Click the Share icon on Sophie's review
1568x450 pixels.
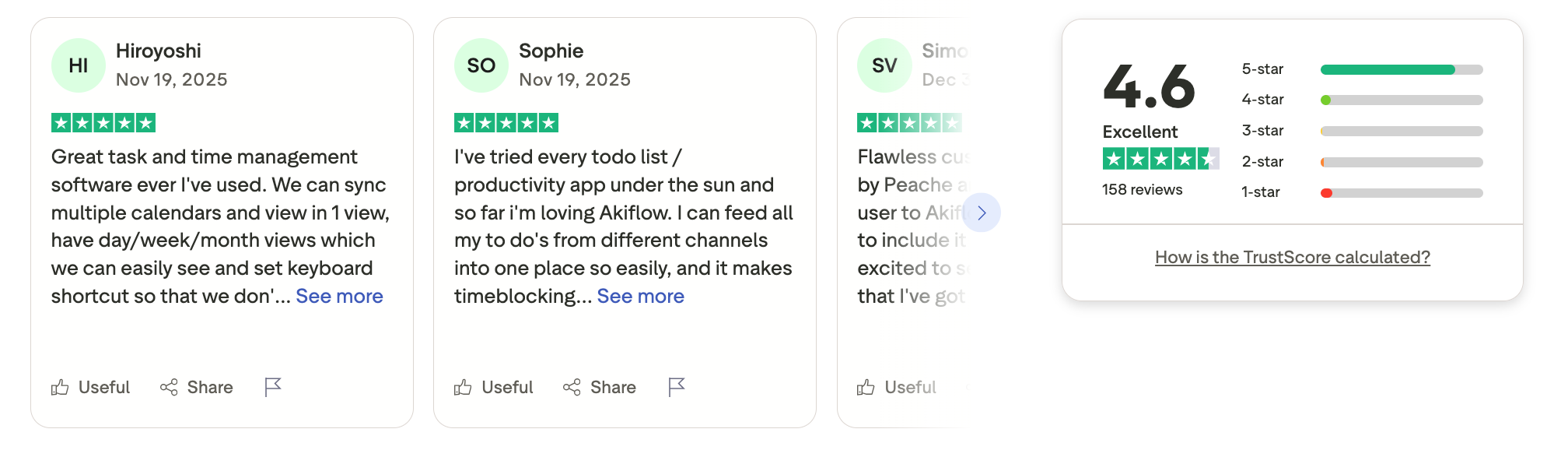tap(573, 387)
